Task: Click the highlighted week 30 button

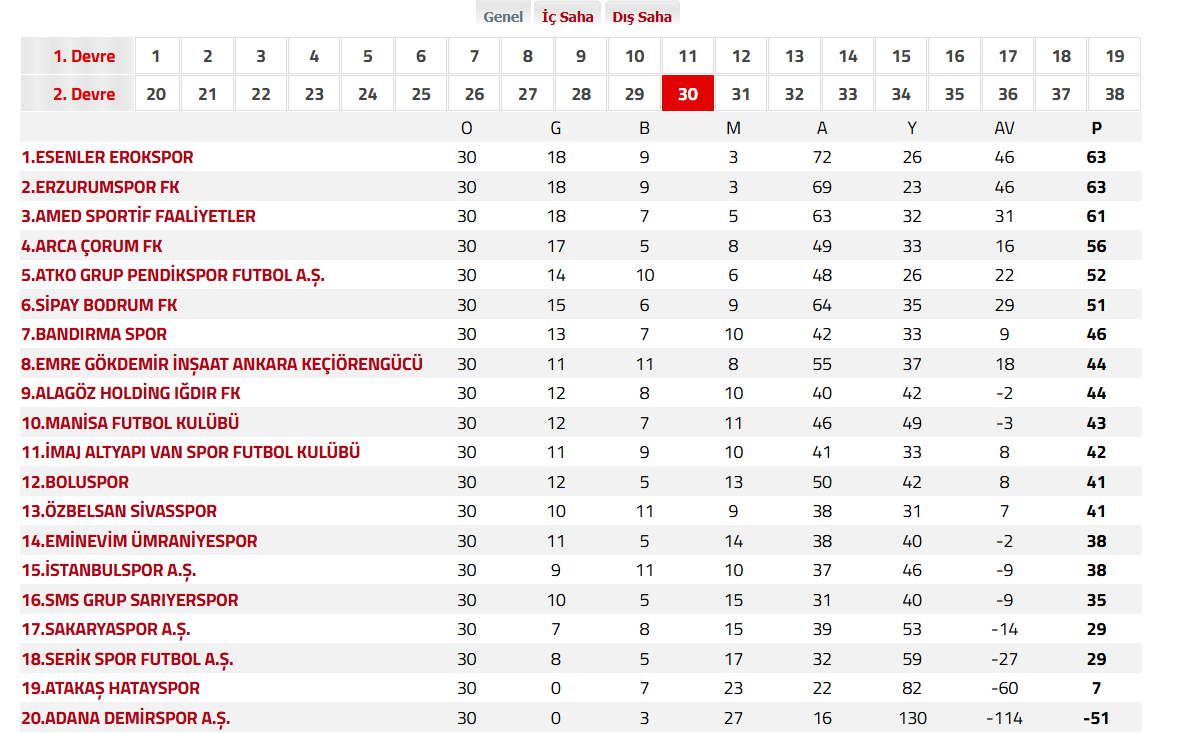Action: 687,94
